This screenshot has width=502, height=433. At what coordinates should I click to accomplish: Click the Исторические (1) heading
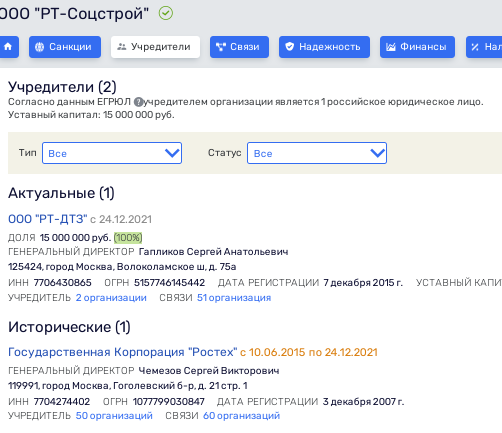click(69, 327)
